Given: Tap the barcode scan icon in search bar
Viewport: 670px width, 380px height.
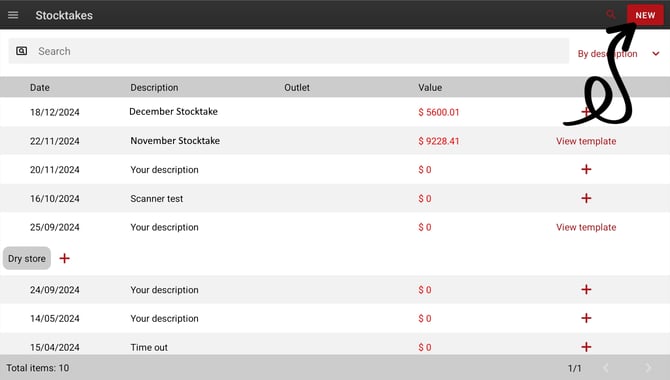Looking at the screenshot, I should 21,51.
